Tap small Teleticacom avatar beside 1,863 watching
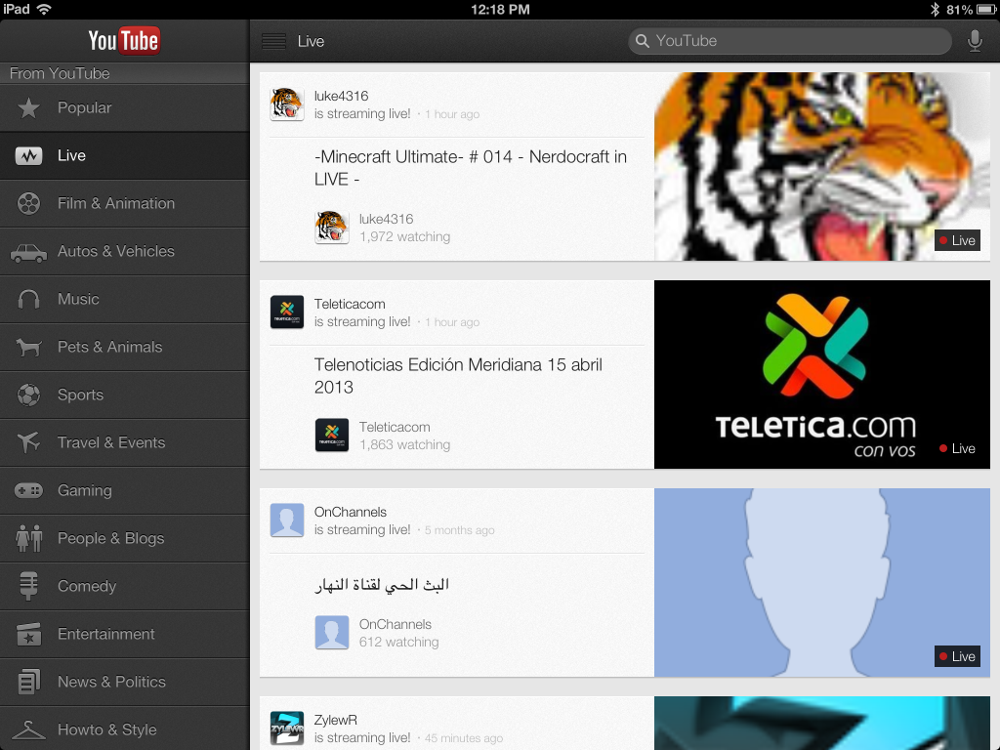The height and width of the screenshot is (750, 1000). click(332, 435)
